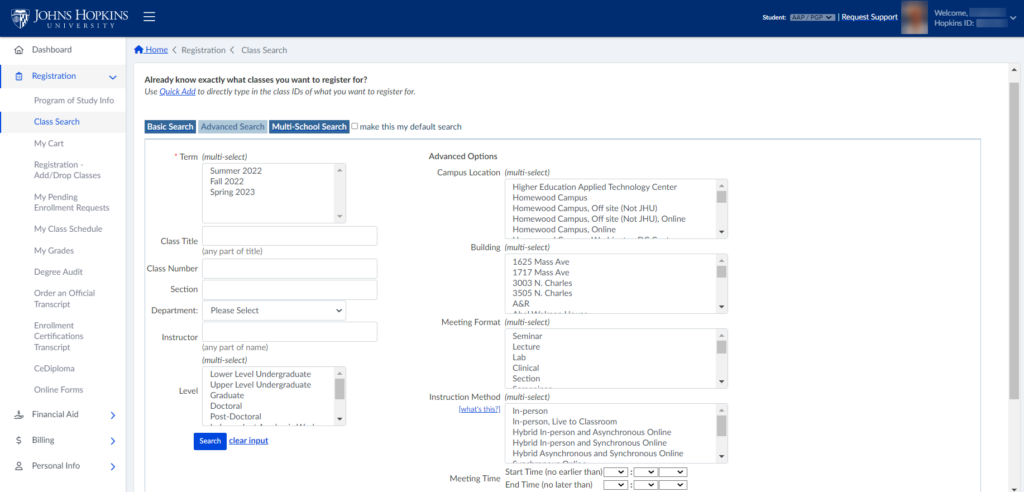1024x492 pixels.
Task: Click the main page vertical scrollbar
Action: (1014, 240)
